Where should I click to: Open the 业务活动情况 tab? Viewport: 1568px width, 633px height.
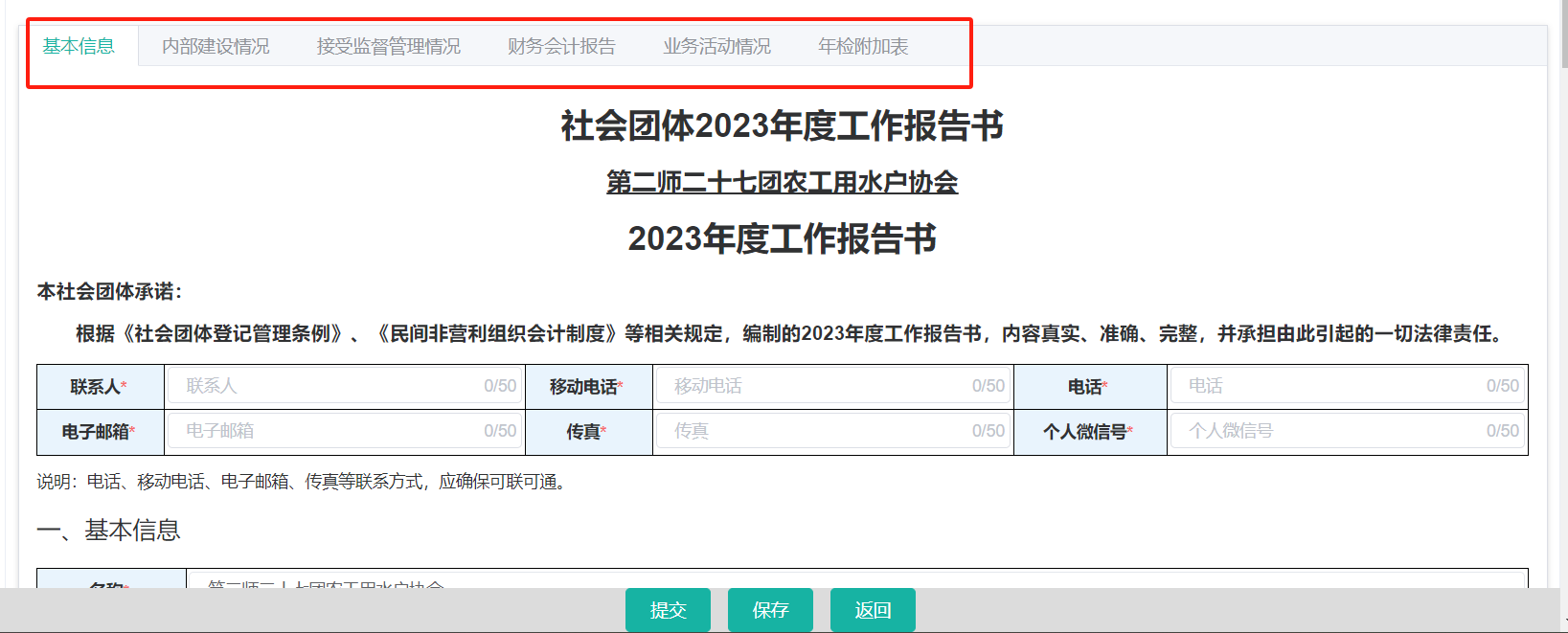pos(716,46)
